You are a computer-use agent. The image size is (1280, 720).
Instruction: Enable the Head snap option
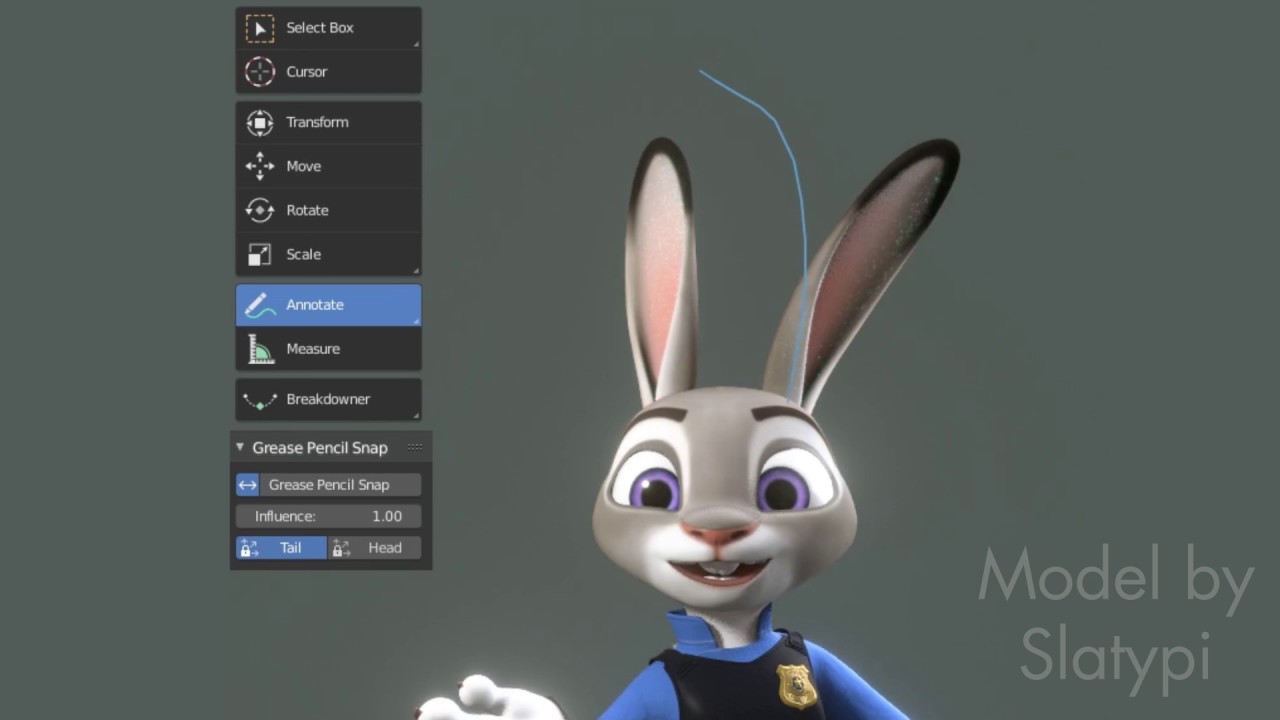[x=375, y=548]
